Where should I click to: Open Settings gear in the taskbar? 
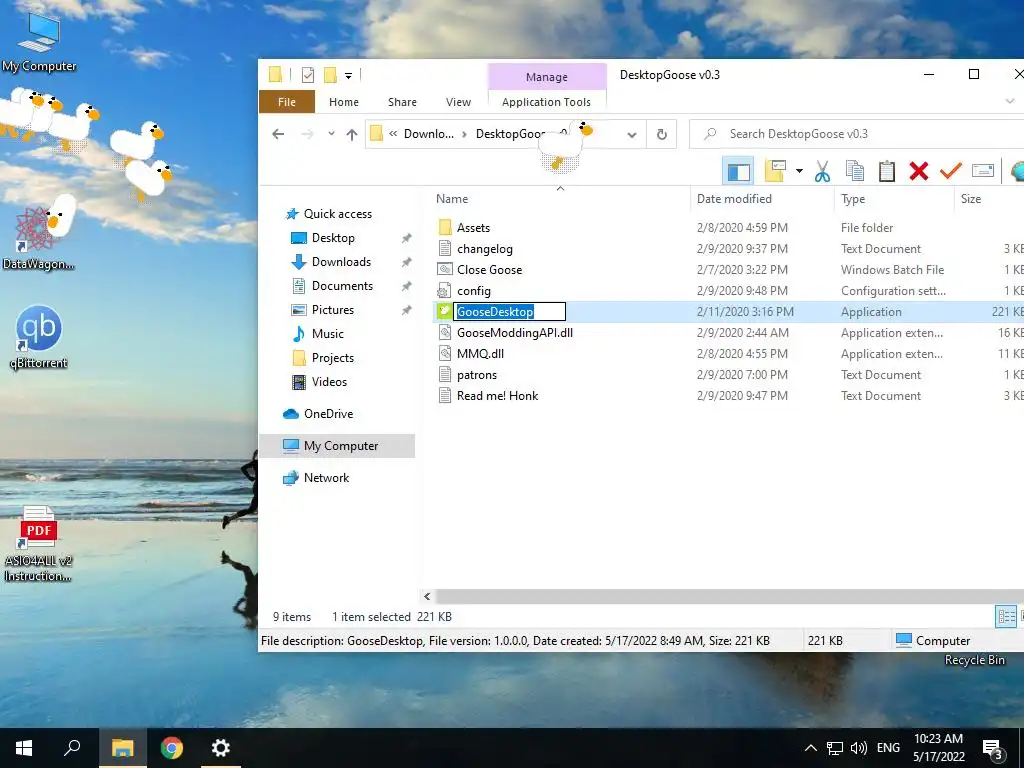pyautogui.click(x=221, y=748)
